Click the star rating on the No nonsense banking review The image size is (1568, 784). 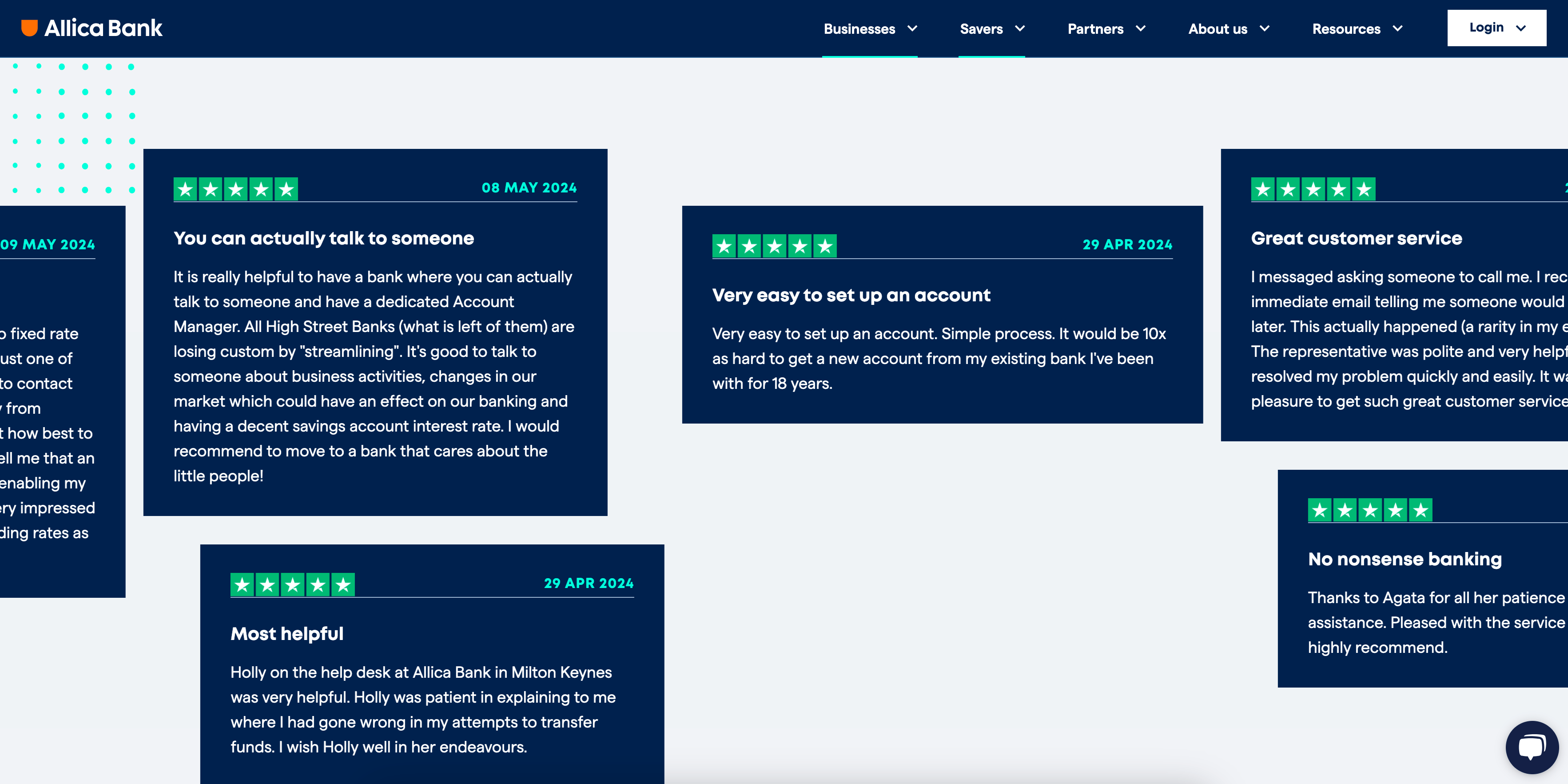click(x=1369, y=510)
